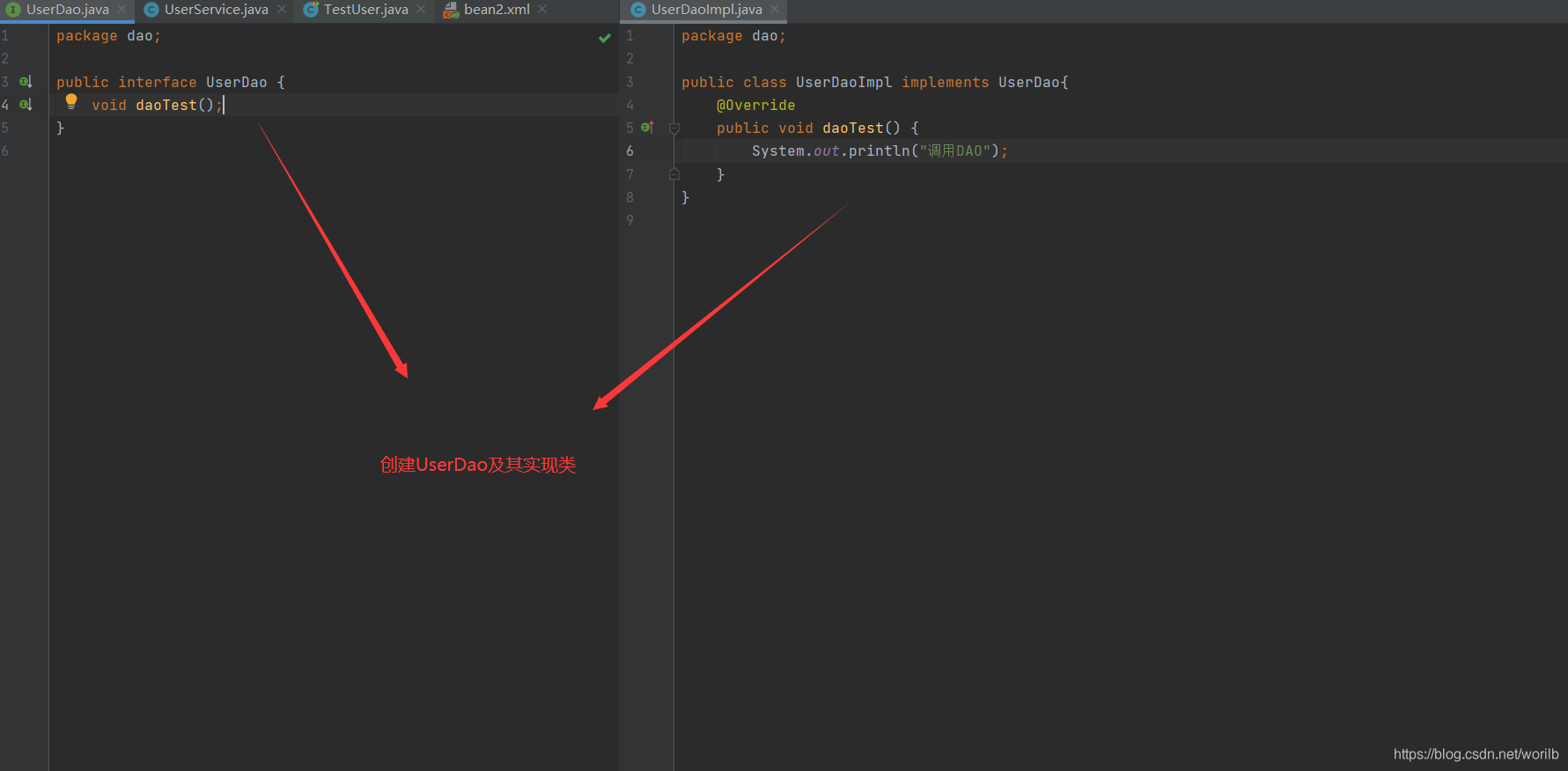Click the runnable class icon on TestUser.java tab
The width and height of the screenshot is (1568, 771).
click(x=311, y=10)
